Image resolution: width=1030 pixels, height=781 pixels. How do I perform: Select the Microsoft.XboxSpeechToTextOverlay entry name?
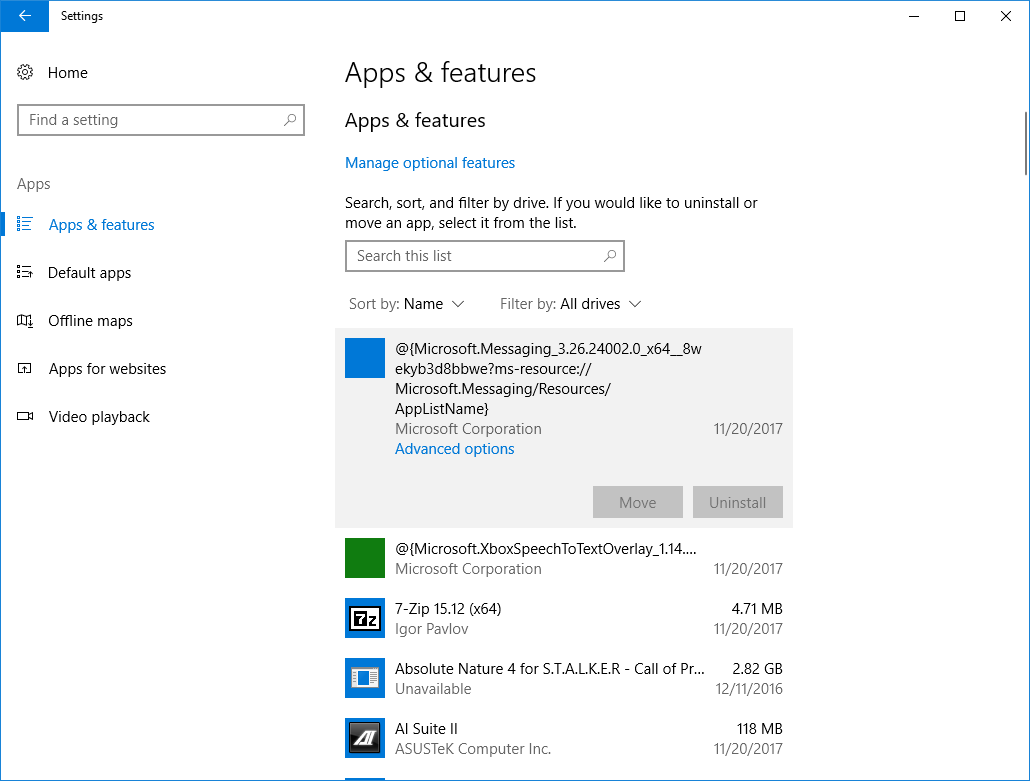[x=546, y=548]
